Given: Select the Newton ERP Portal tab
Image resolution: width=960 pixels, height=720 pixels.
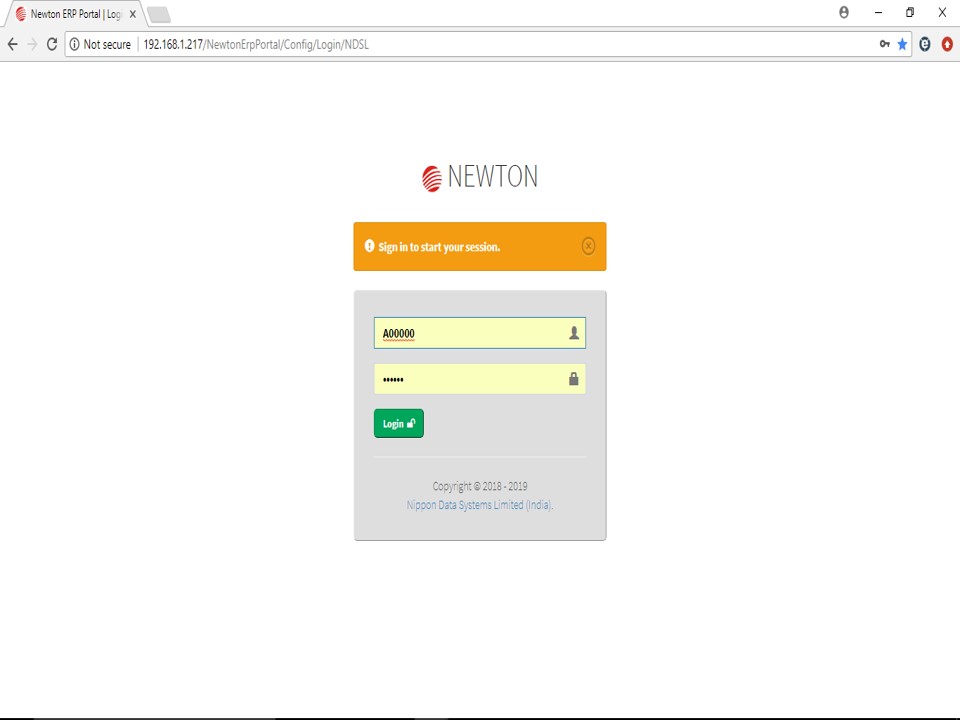Looking at the screenshot, I should click(75, 13).
